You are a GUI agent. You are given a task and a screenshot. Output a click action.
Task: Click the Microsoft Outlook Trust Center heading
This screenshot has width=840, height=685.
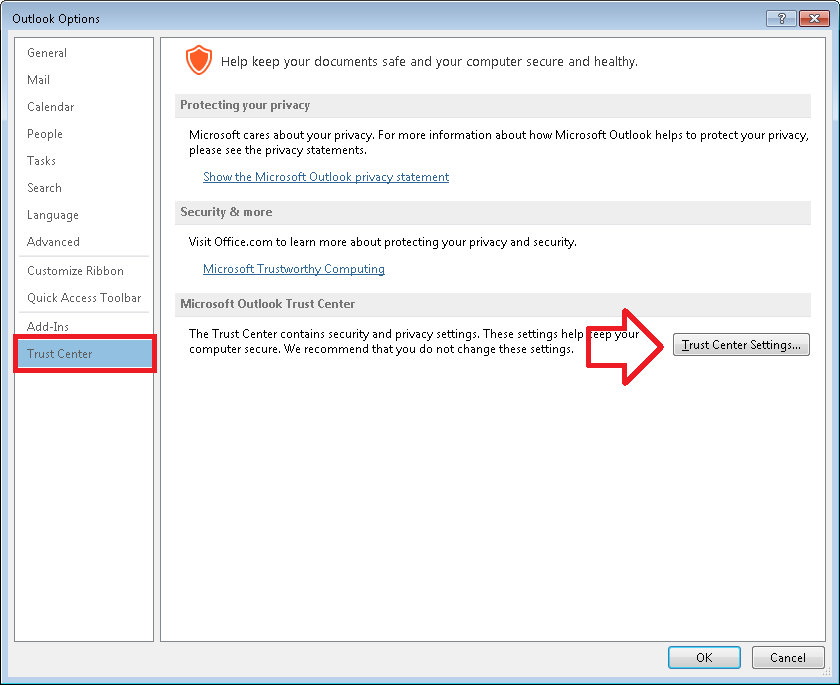(267, 304)
